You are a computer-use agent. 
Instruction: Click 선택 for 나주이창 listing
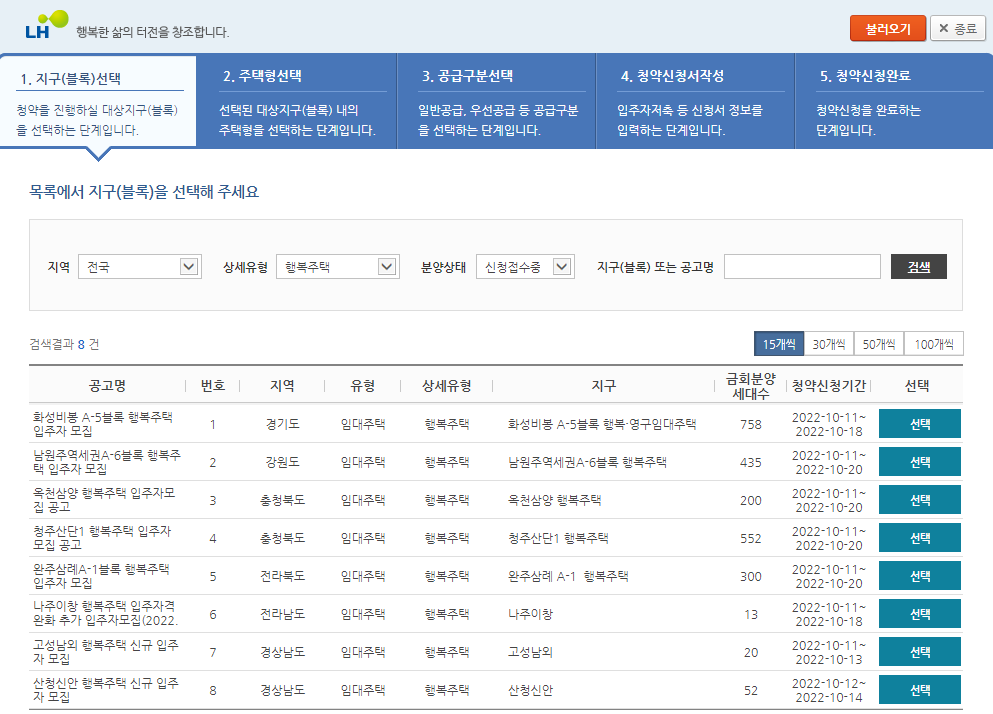coord(918,613)
